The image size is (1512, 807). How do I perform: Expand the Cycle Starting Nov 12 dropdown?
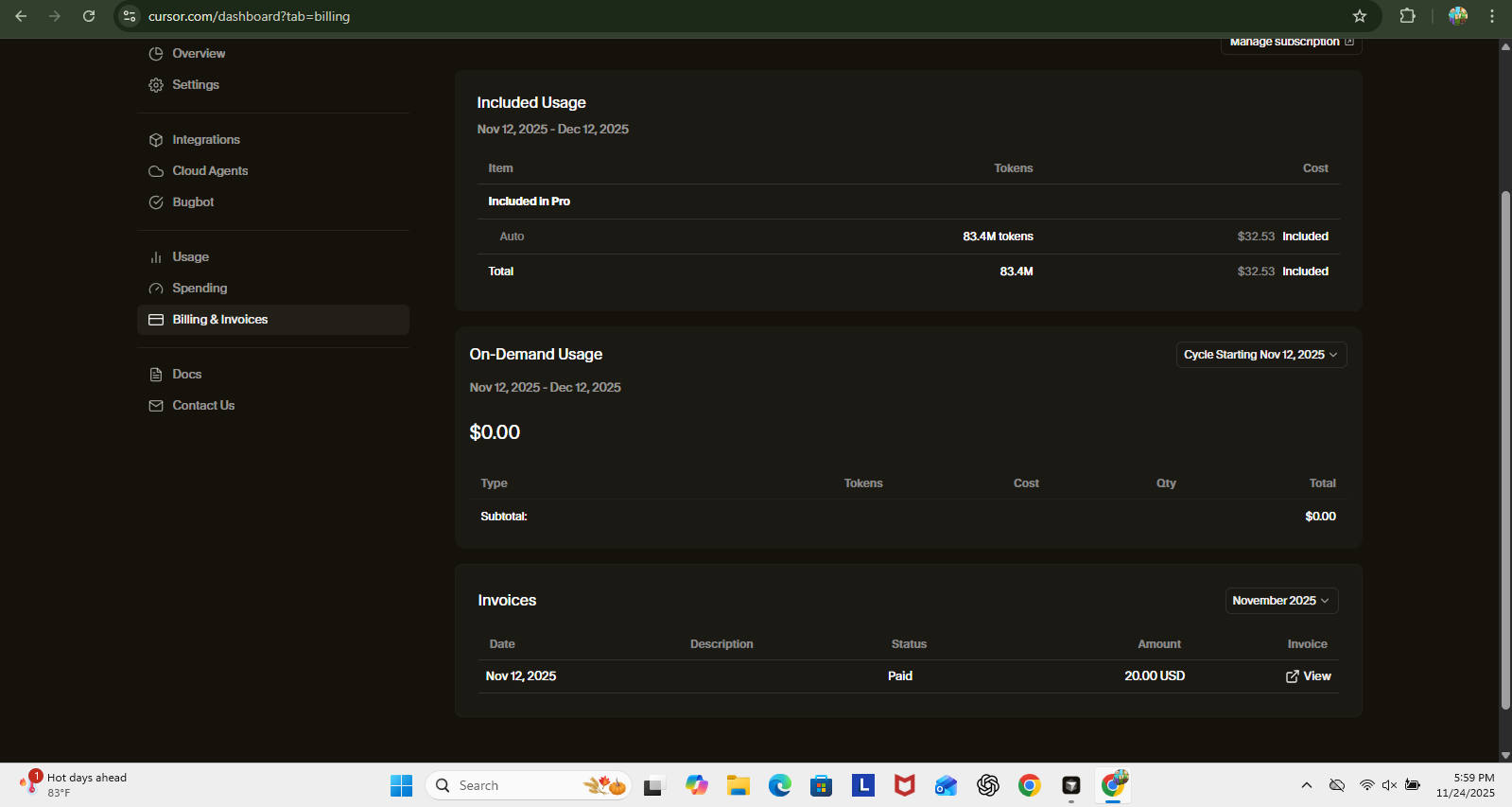click(1260, 355)
